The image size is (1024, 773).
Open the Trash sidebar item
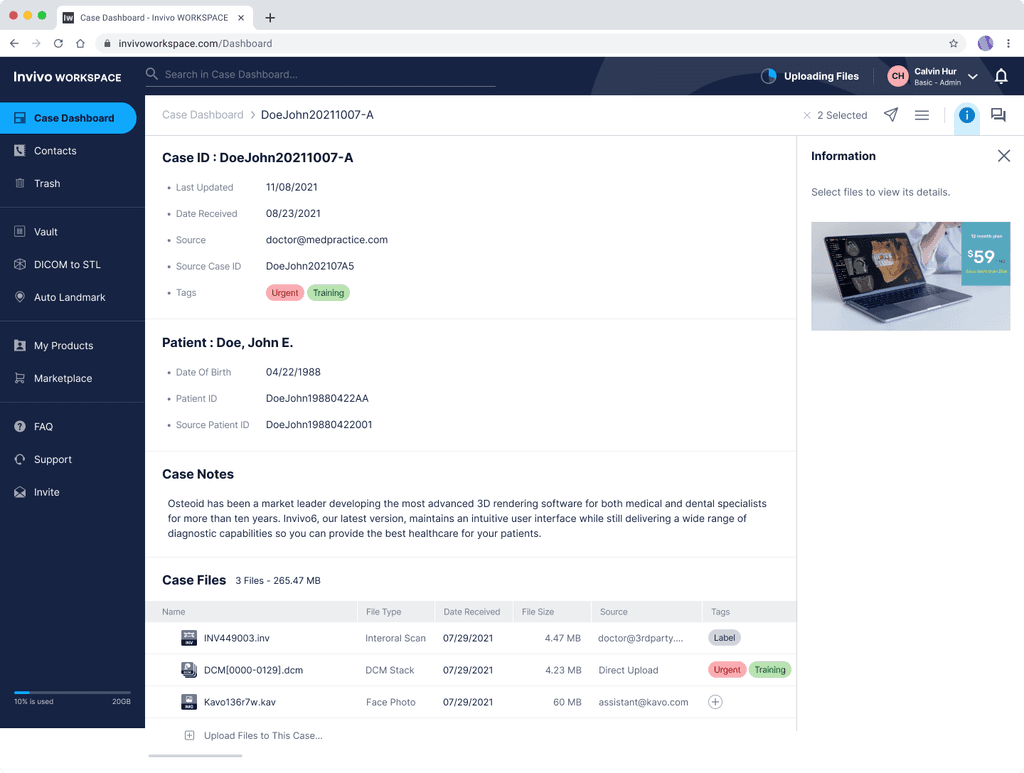coord(47,183)
